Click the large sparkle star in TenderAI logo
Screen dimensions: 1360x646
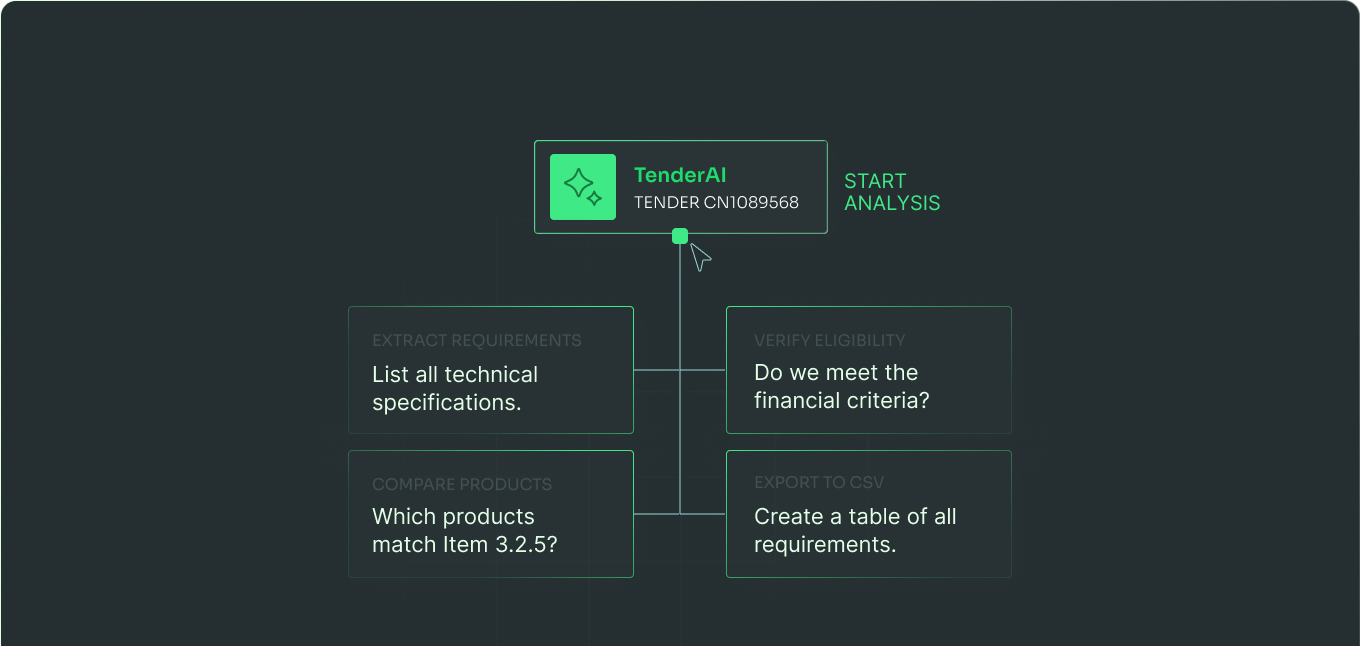pyautogui.click(x=578, y=183)
